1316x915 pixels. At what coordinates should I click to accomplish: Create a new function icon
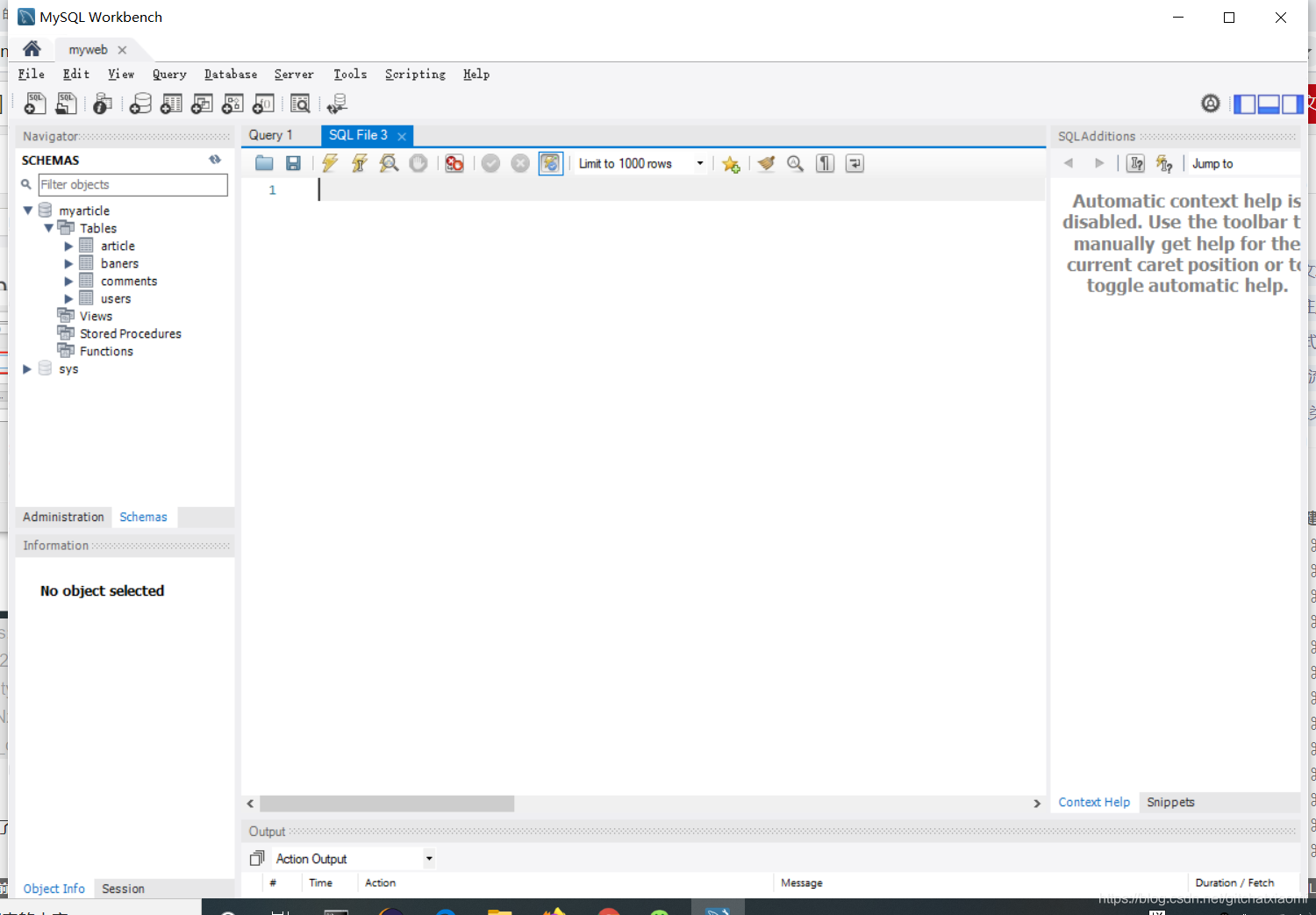pyautogui.click(x=263, y=104)
